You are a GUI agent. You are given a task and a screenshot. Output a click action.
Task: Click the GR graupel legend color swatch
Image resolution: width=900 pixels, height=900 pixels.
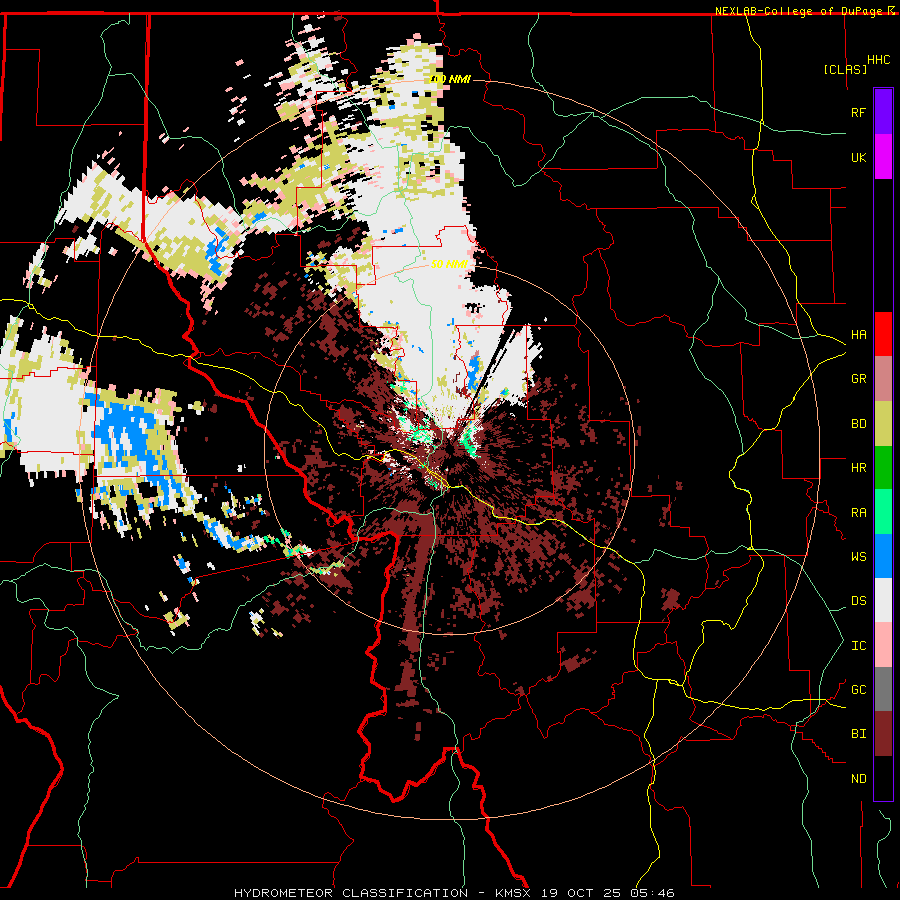click(x=883, y=379)
